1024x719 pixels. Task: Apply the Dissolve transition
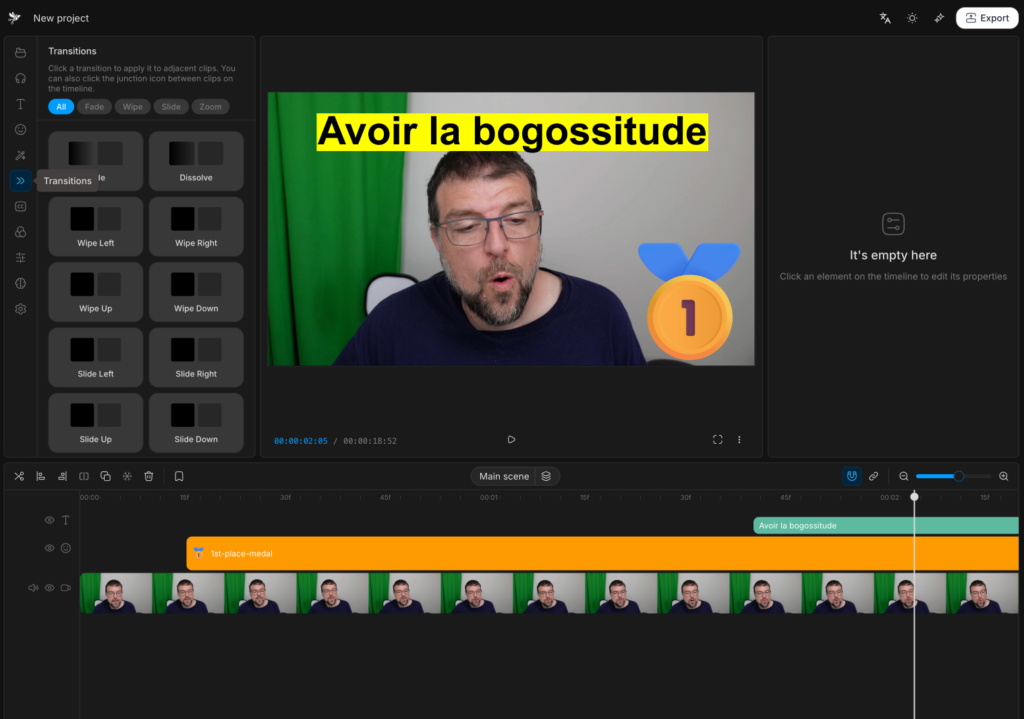196,161
